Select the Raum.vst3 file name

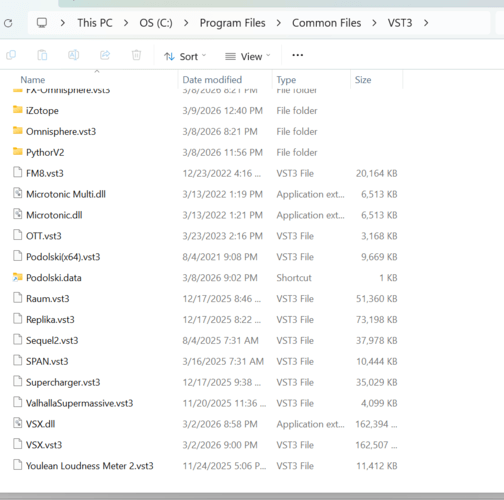point(48,299)
